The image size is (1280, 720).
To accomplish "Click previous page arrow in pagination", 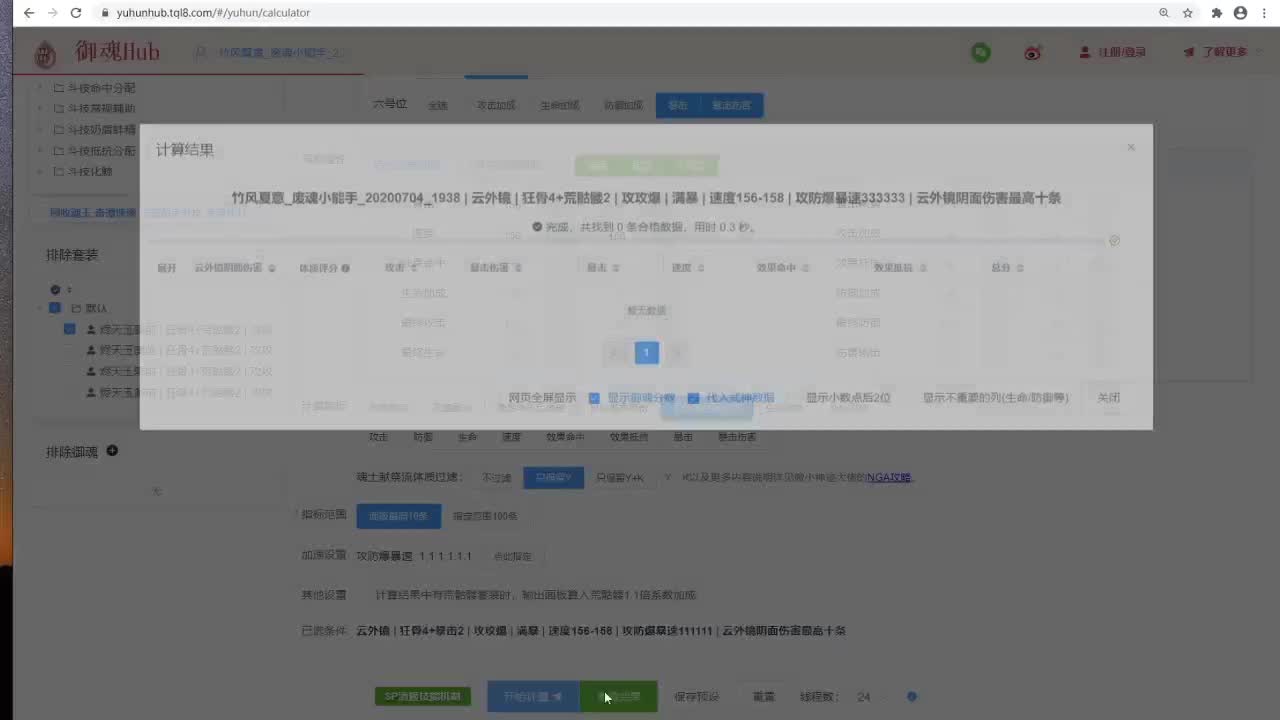I will point(615,352).
